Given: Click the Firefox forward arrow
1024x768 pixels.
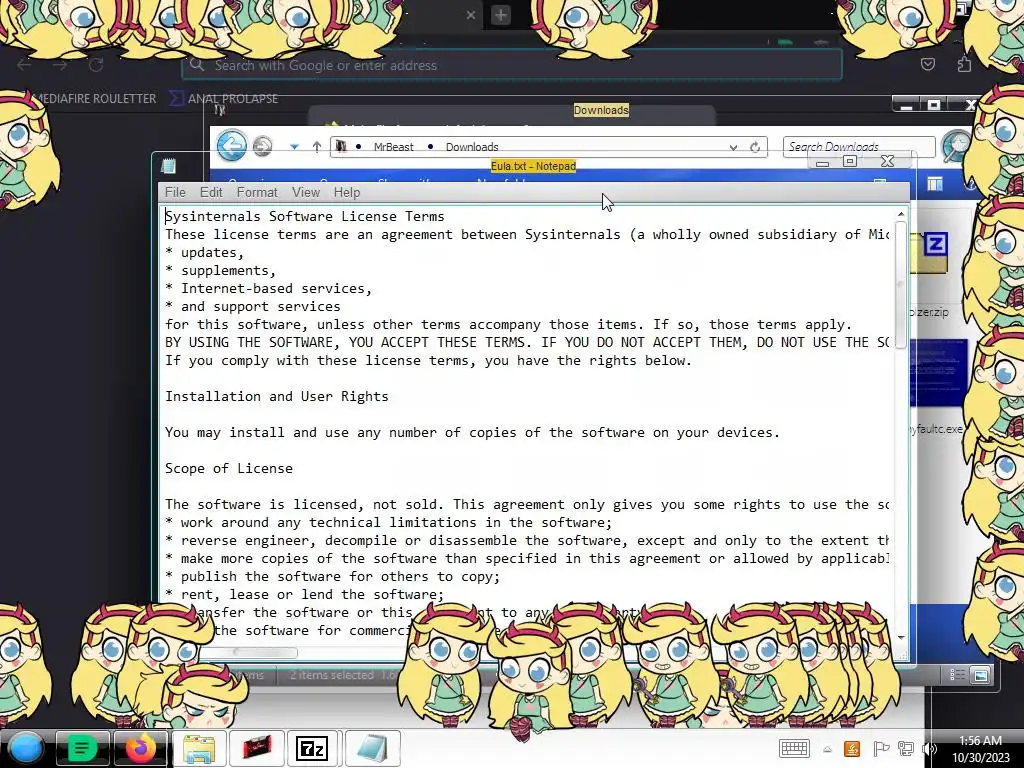Looking at the screenshot, I should [x=60, y=65].
